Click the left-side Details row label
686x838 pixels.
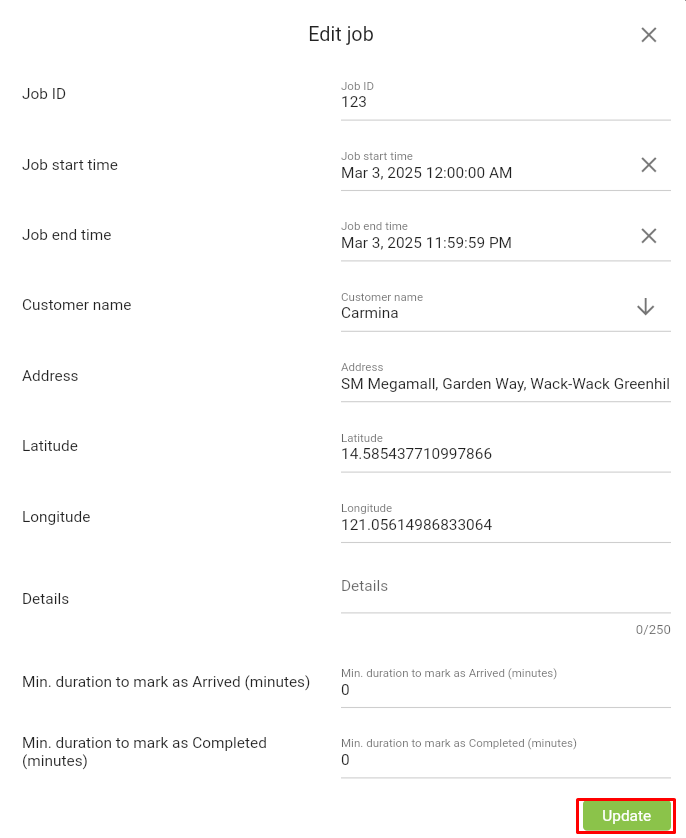46,599
